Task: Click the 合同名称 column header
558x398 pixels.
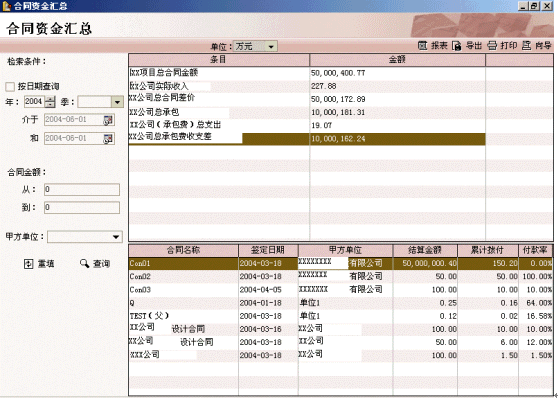Action: (x=184, y=250)
